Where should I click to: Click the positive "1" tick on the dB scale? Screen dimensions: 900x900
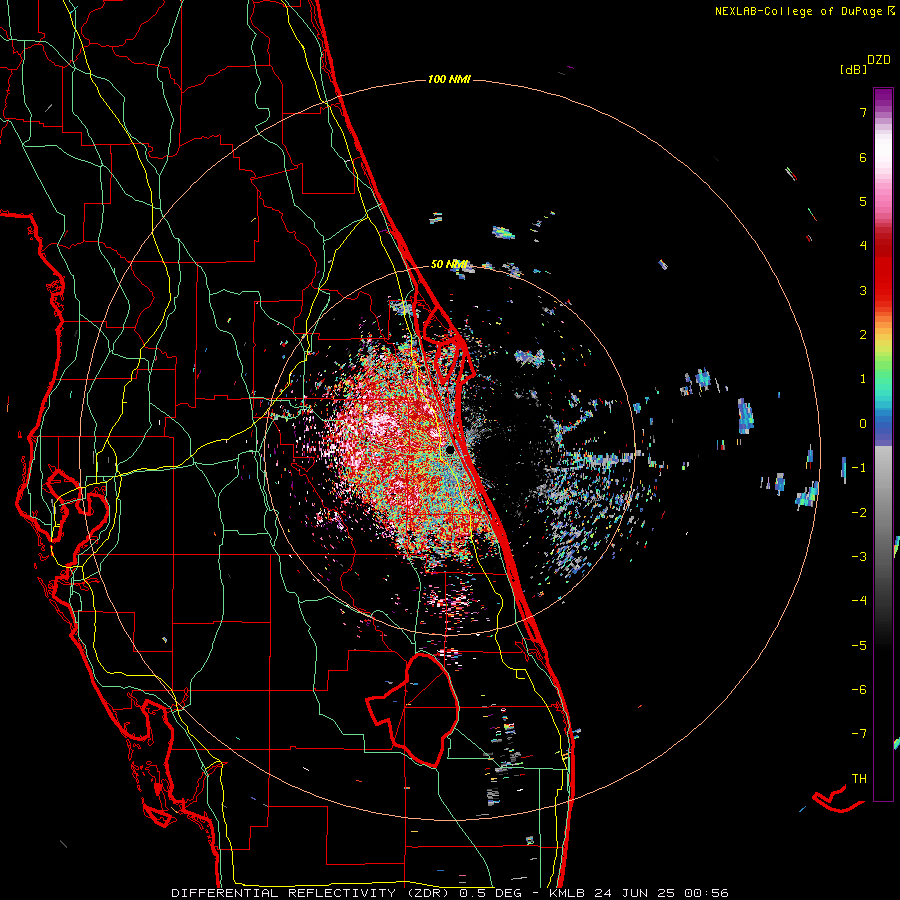pyautogui.click(x=863, y=379)
